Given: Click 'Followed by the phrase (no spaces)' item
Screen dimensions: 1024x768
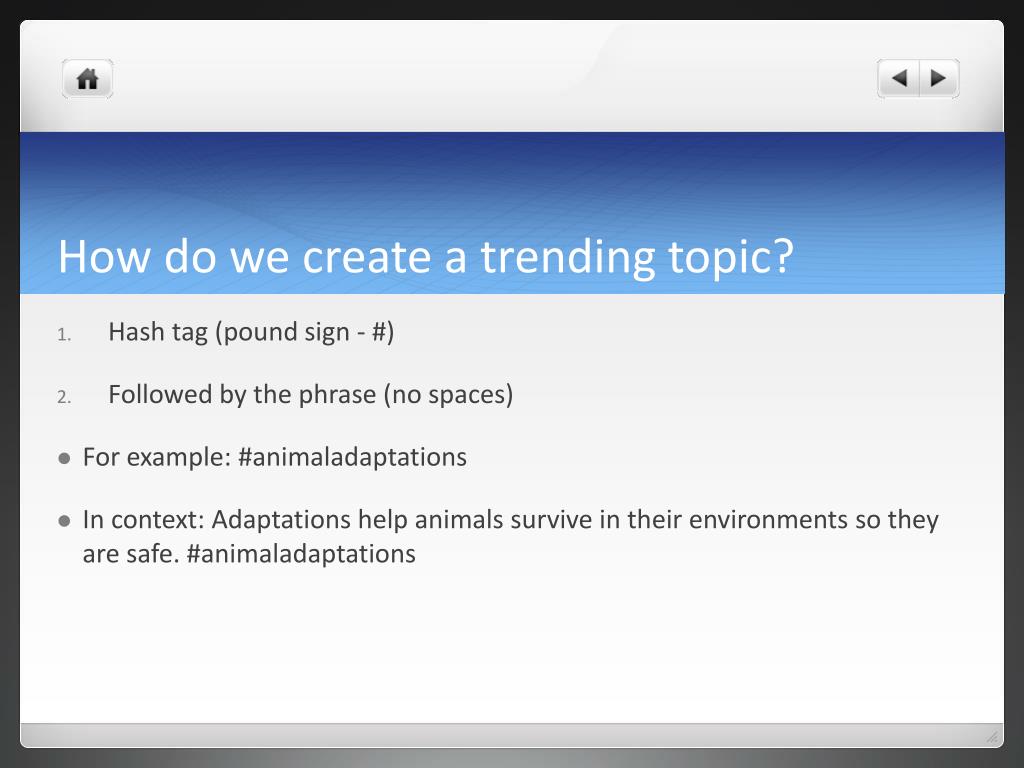Looking at the screenshot, I should pos(311,395).
